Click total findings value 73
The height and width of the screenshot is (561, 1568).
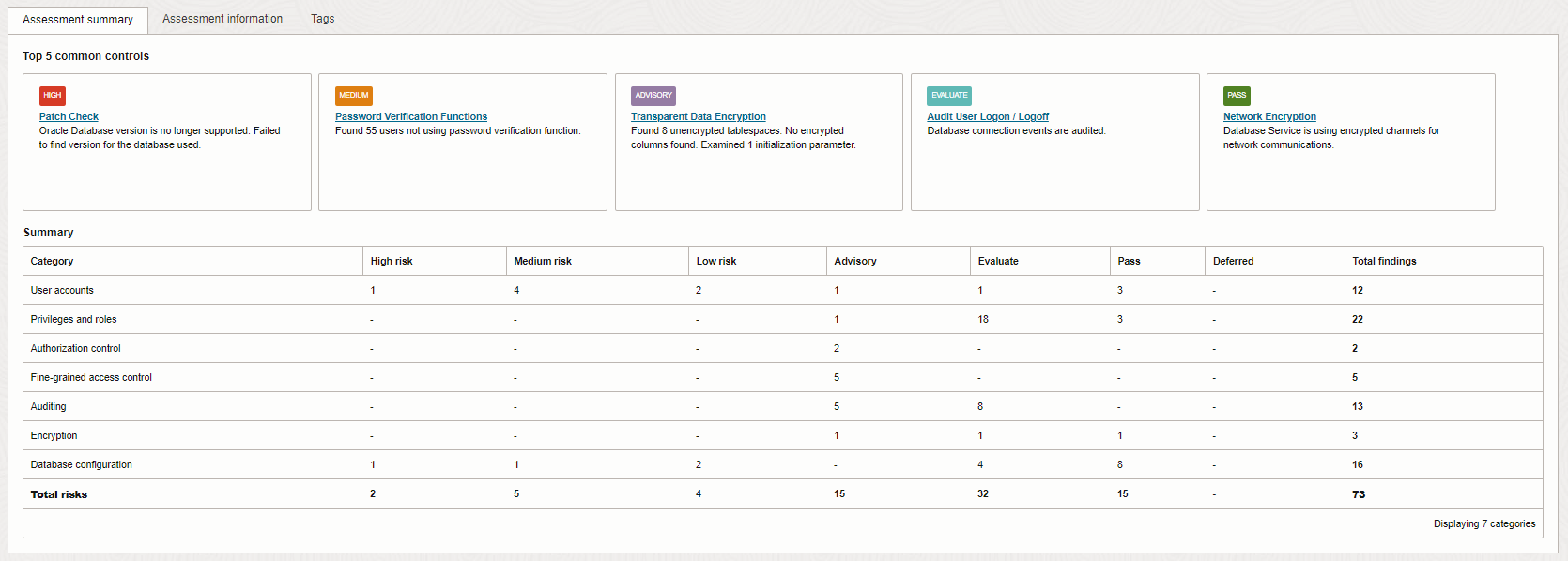(x=1359, y=494)
